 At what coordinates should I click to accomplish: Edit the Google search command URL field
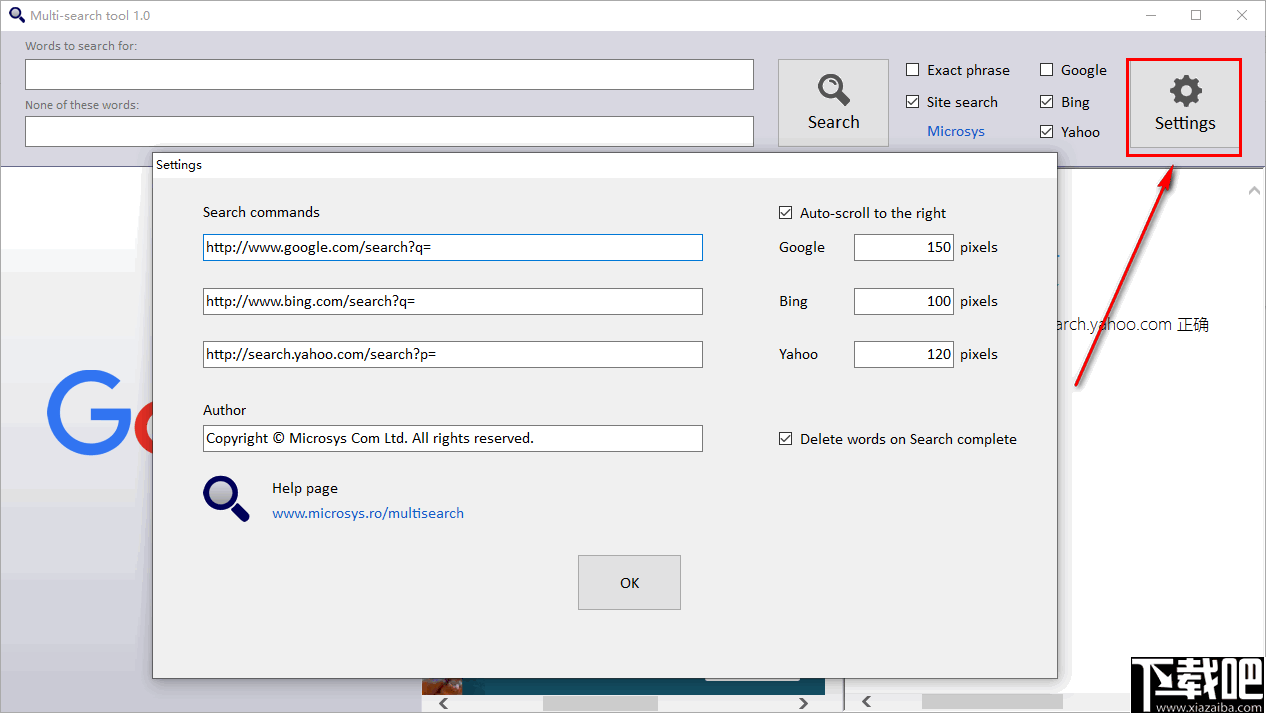pos(452,248)
